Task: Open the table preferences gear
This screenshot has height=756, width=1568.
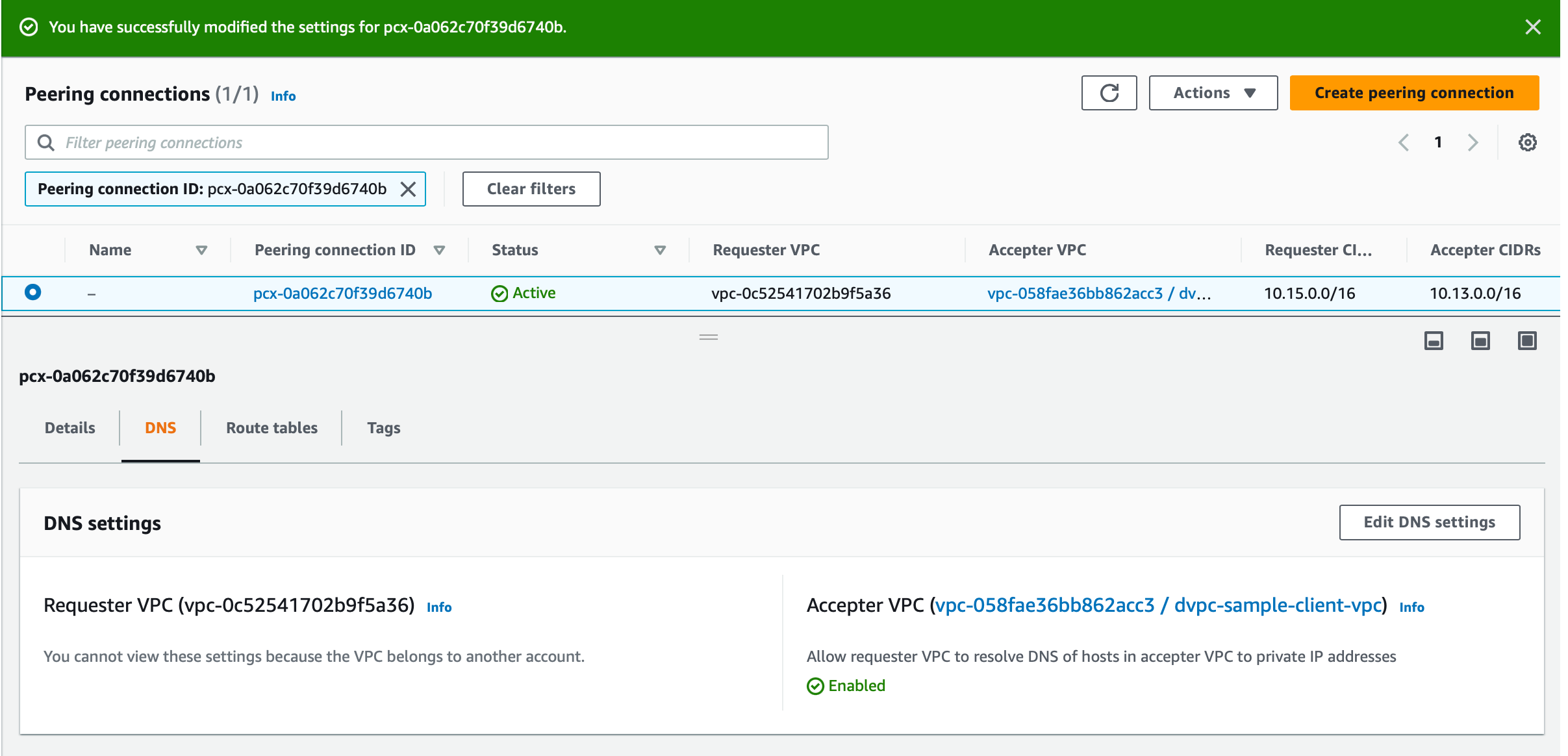Action: 1528,142
